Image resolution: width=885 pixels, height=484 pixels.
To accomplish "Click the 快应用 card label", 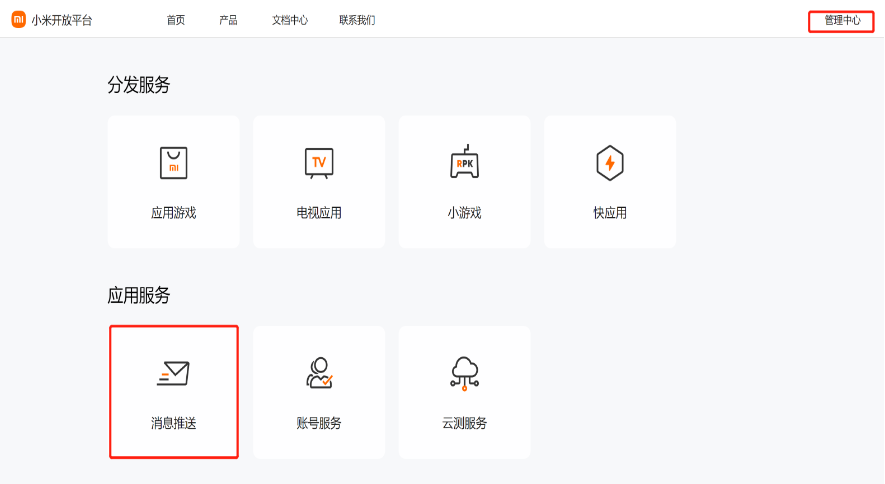I will point(610,213).
